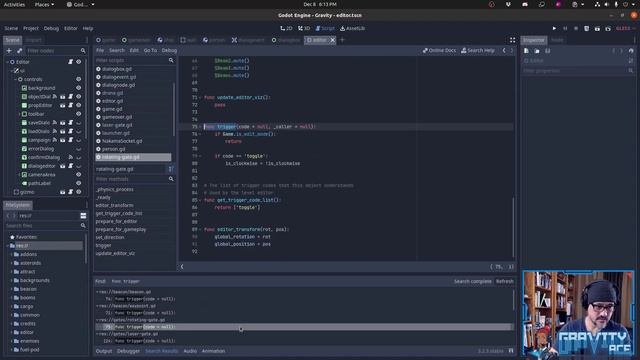
Task: Toggle visibility of toolbar node
Action: [x=78, y=114]
